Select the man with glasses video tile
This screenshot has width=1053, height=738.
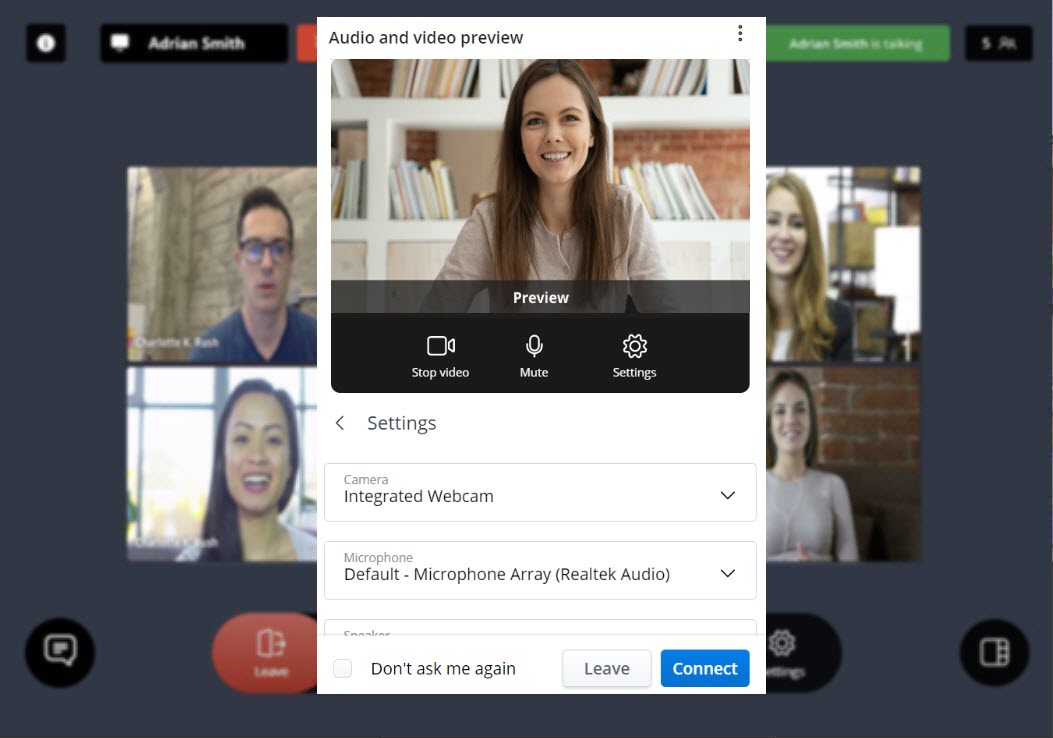tap(222, 265)
